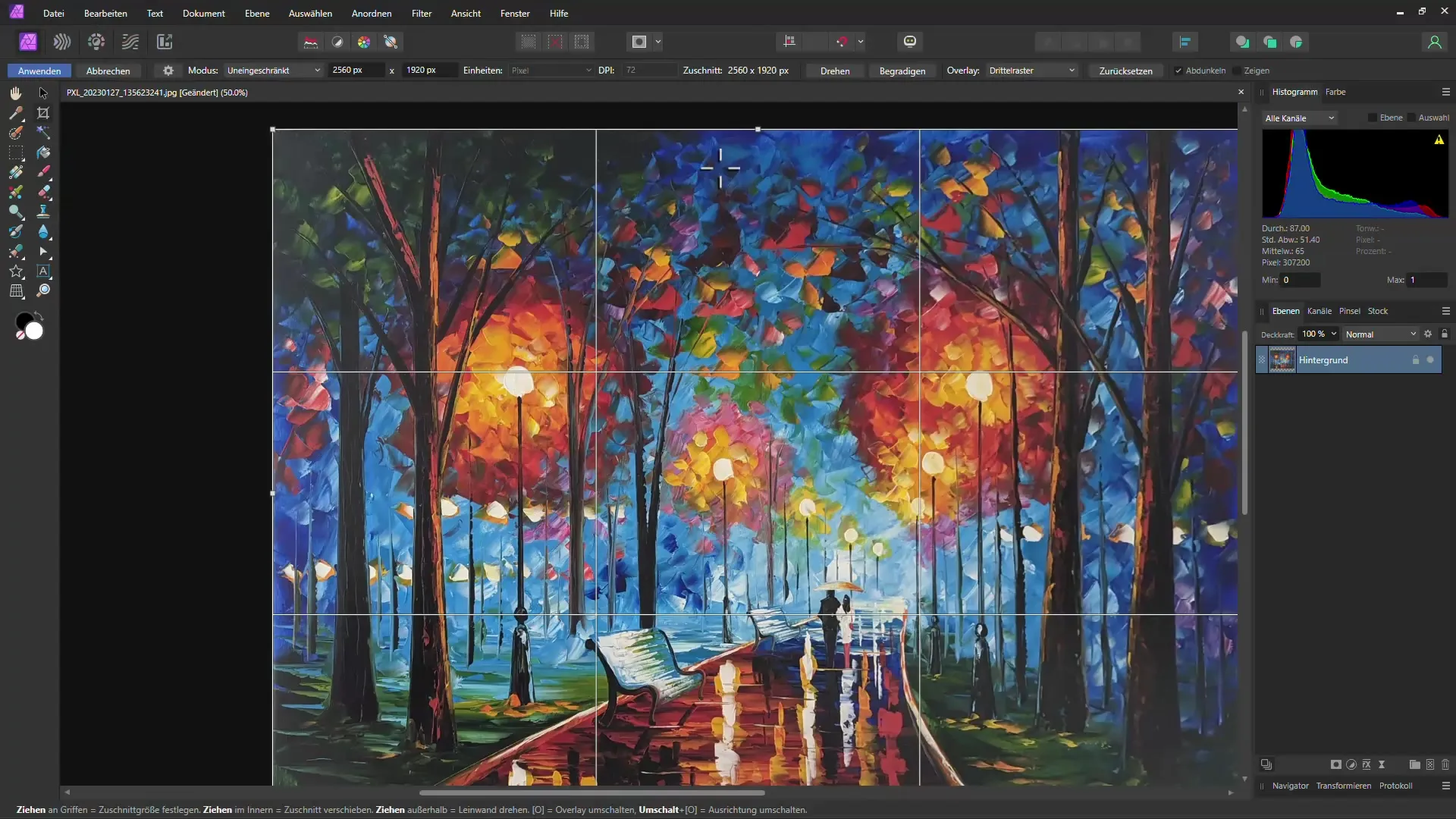
Task: Switch to the Kanäle tab
Action: (1319, 311)
